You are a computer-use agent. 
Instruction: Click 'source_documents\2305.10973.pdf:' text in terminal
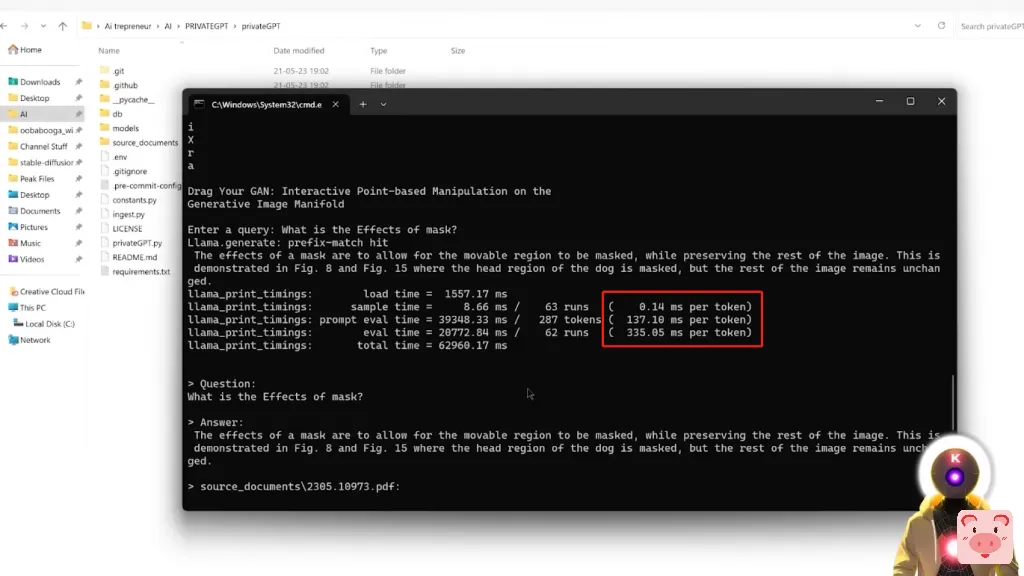tap(300, 487)
